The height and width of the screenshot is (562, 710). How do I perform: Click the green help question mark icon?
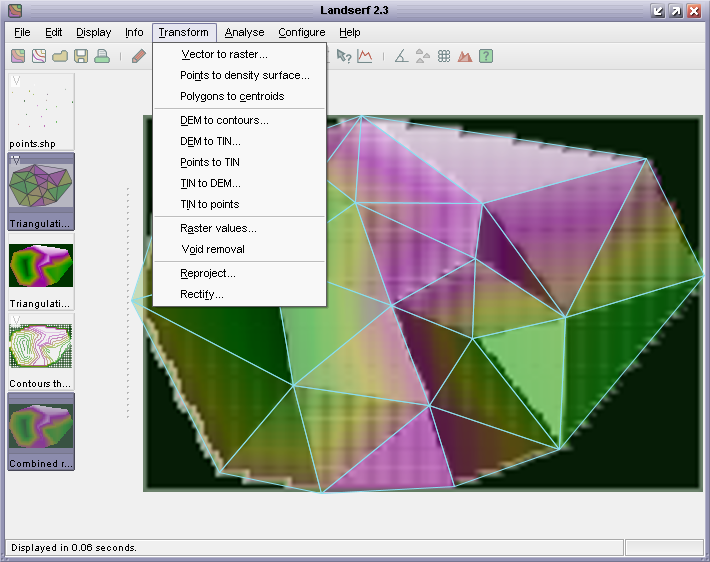coord(486,56)
